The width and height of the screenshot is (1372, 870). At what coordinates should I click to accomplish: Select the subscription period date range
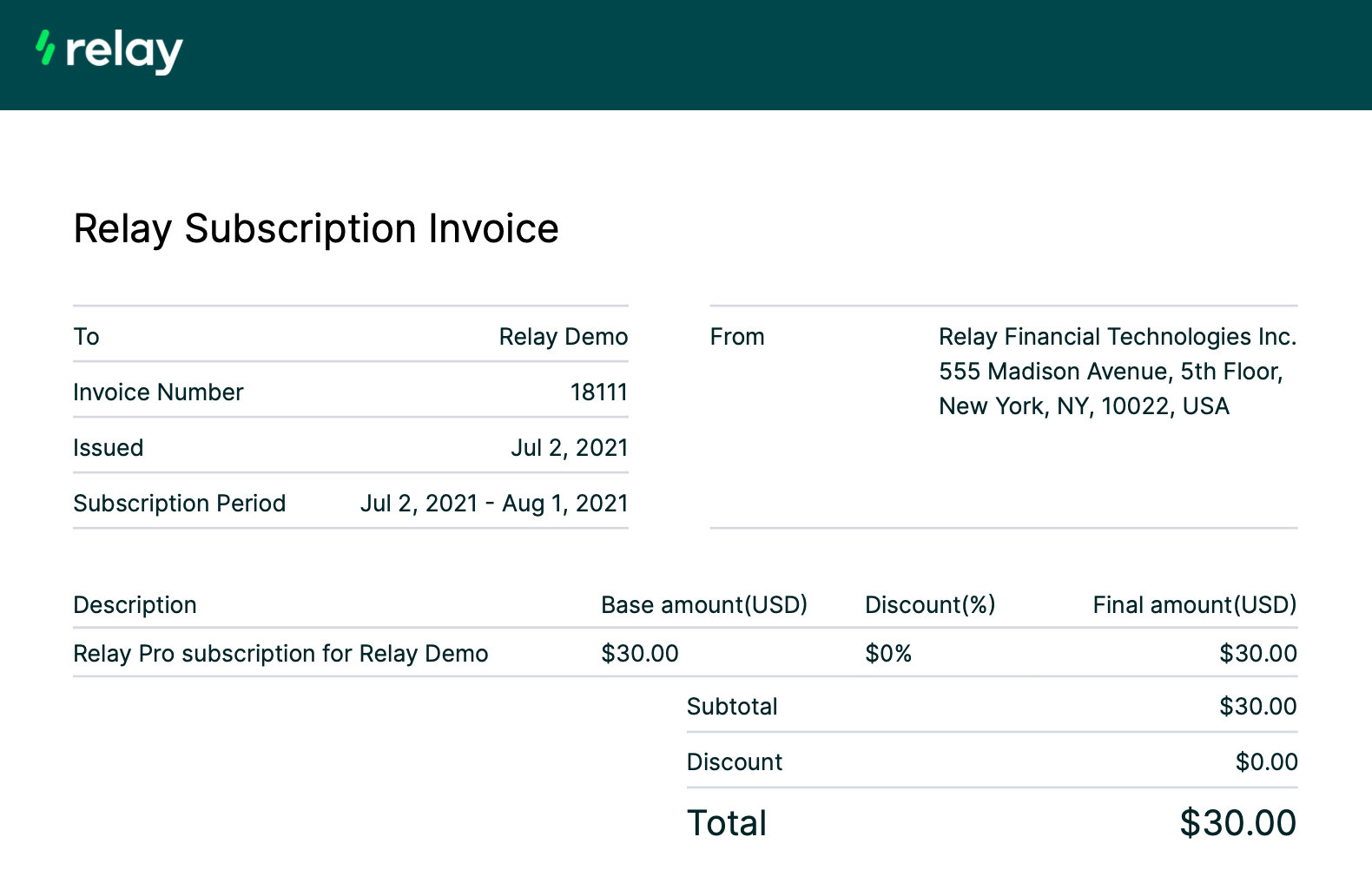493,504
